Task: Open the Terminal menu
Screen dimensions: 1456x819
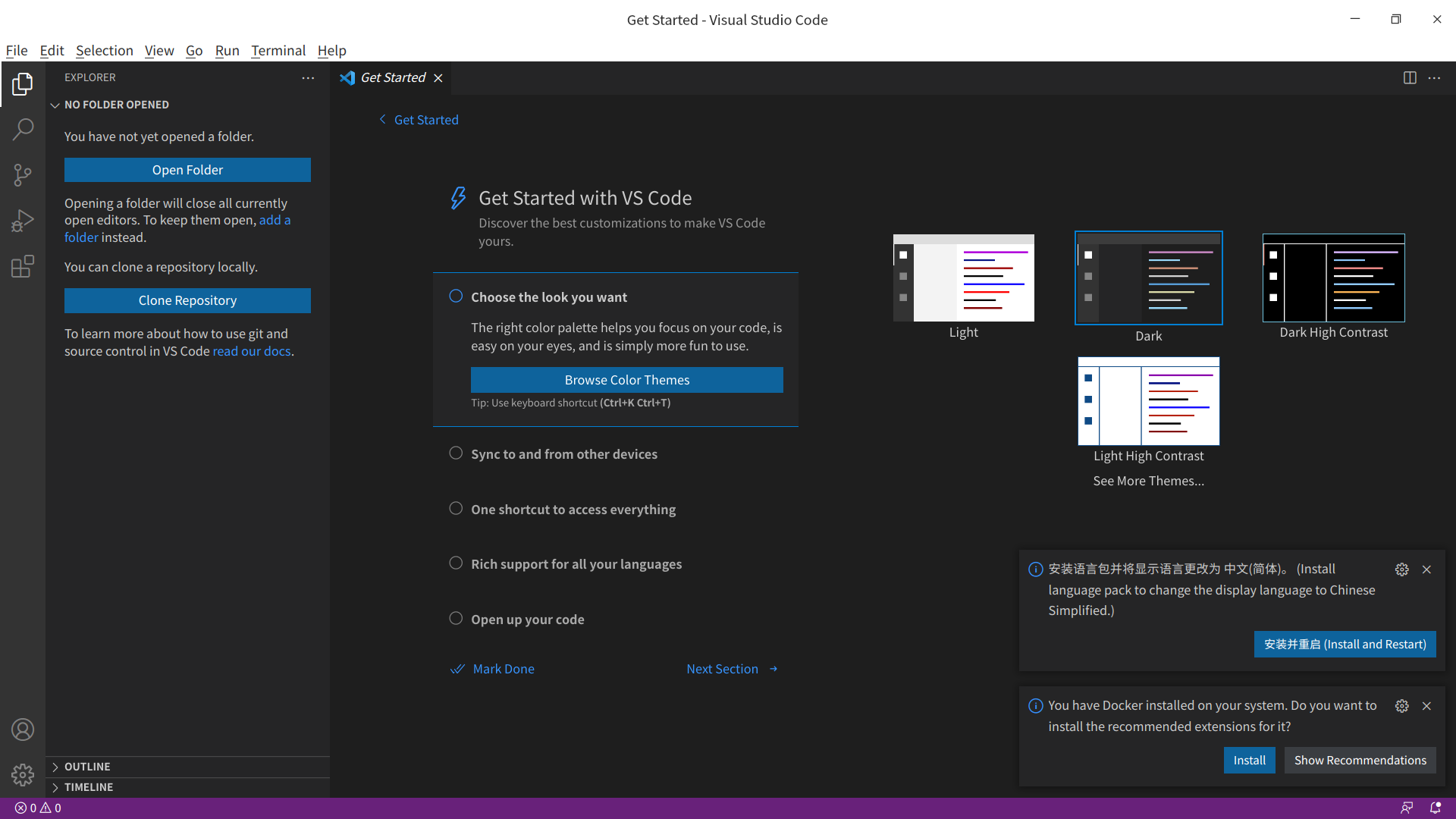Action: pyautogui.click(x=278, y=50)
